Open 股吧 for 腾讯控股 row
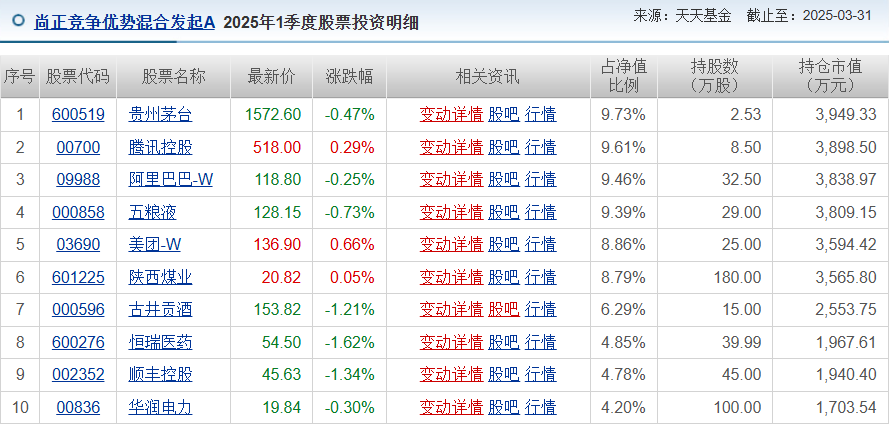890x425 pixels. pos(504,148)
